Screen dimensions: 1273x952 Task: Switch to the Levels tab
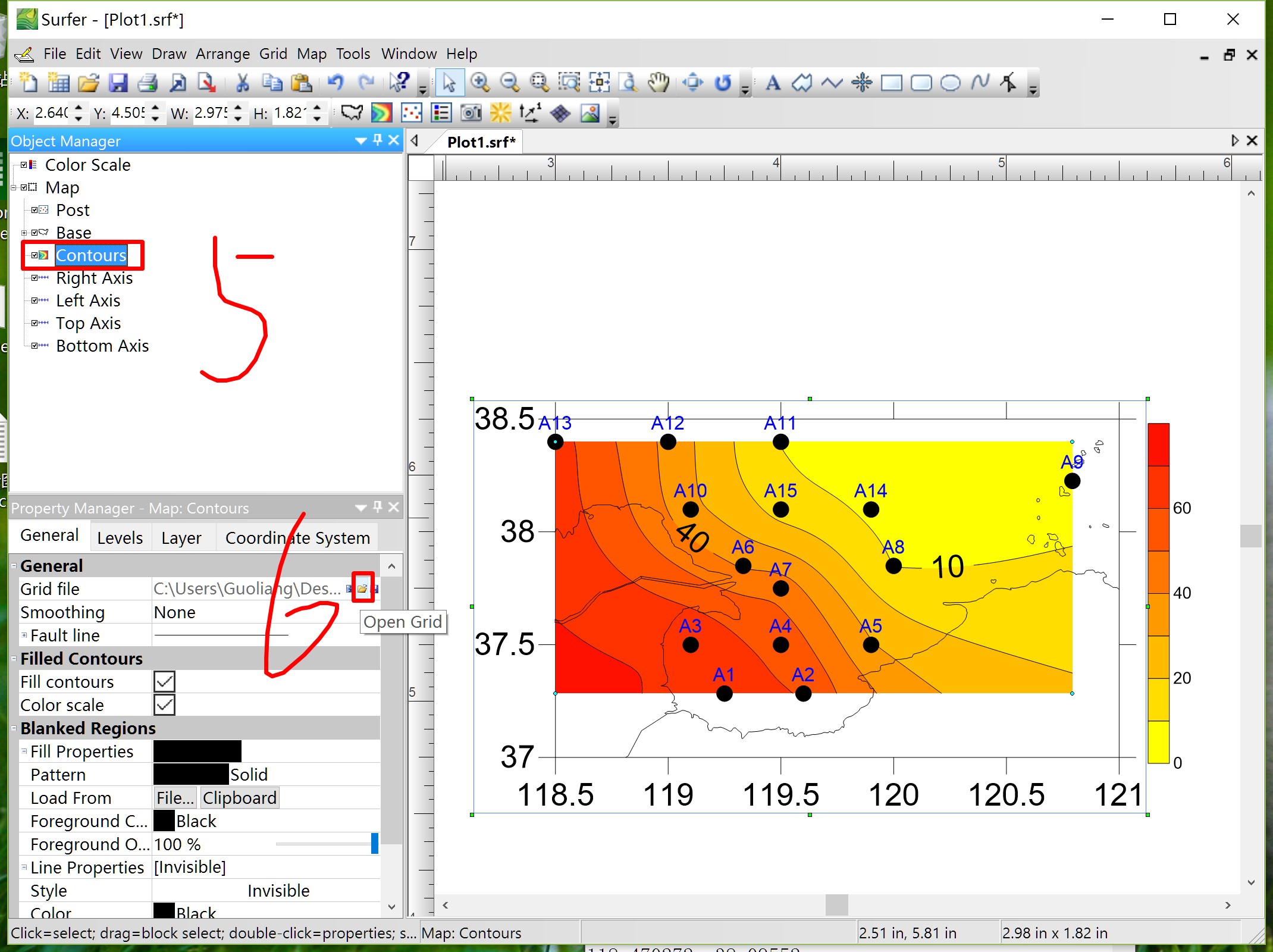tap(120, 537)
